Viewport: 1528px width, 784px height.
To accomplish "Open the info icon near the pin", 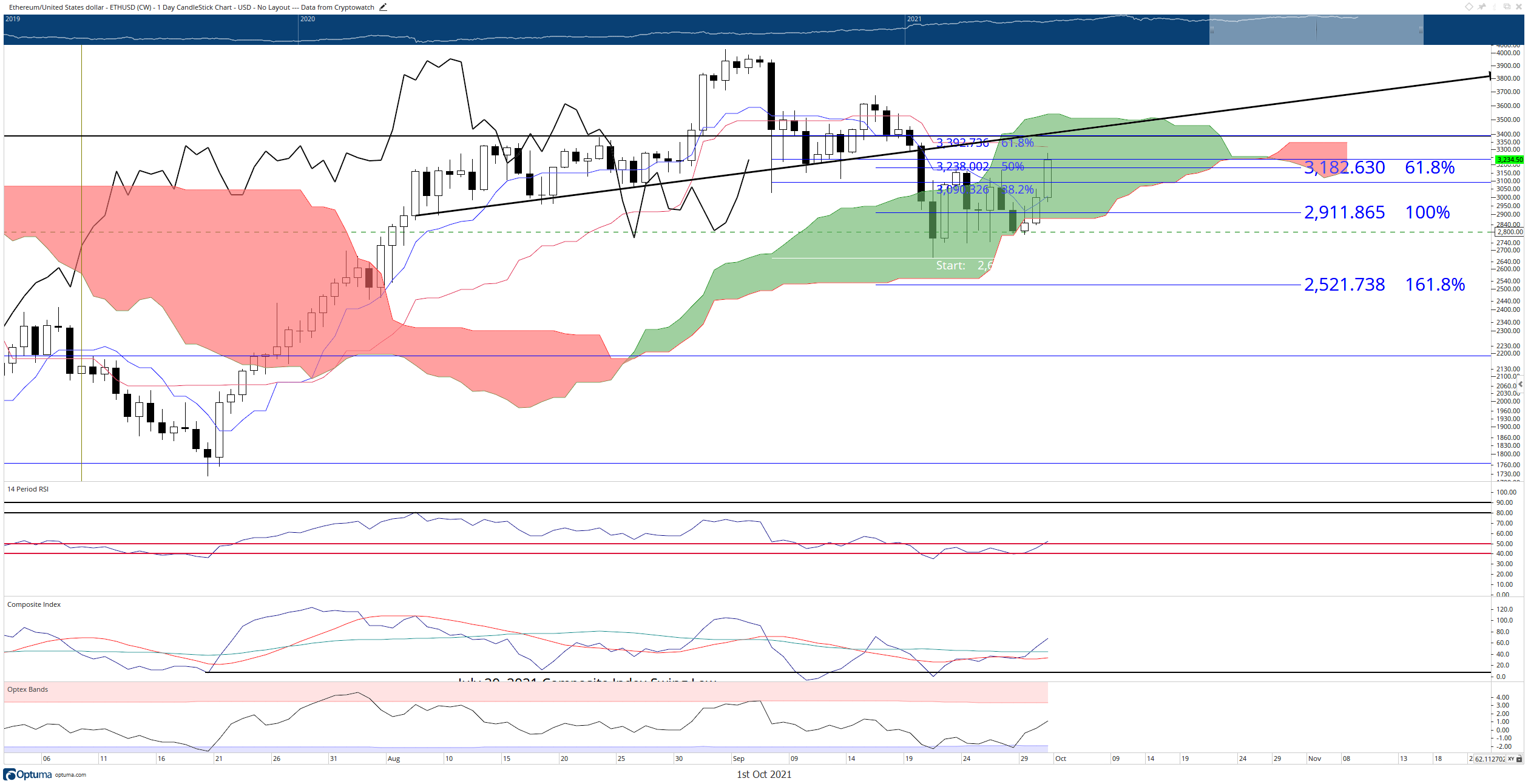I will click(1495, 7).
